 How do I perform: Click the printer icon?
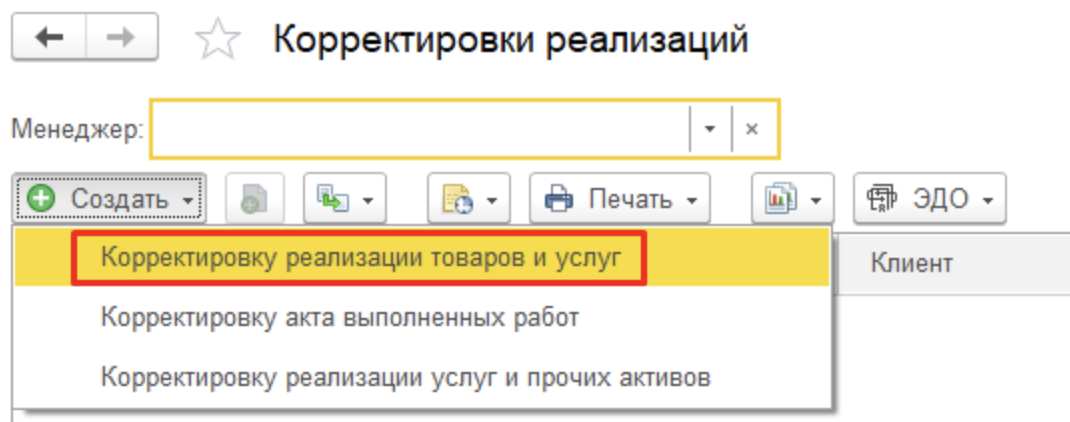559,199
